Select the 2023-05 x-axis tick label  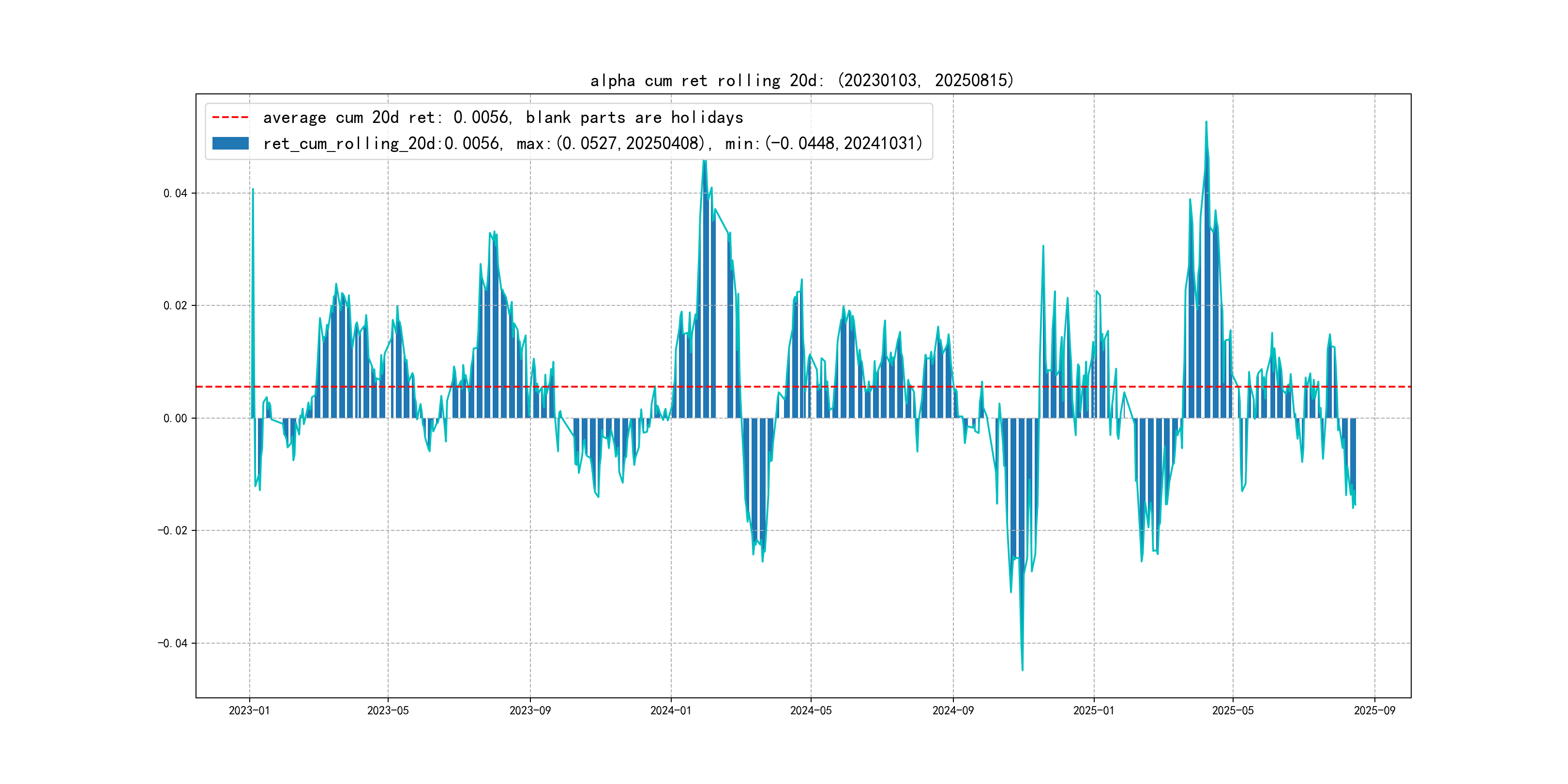coord(388,710)
